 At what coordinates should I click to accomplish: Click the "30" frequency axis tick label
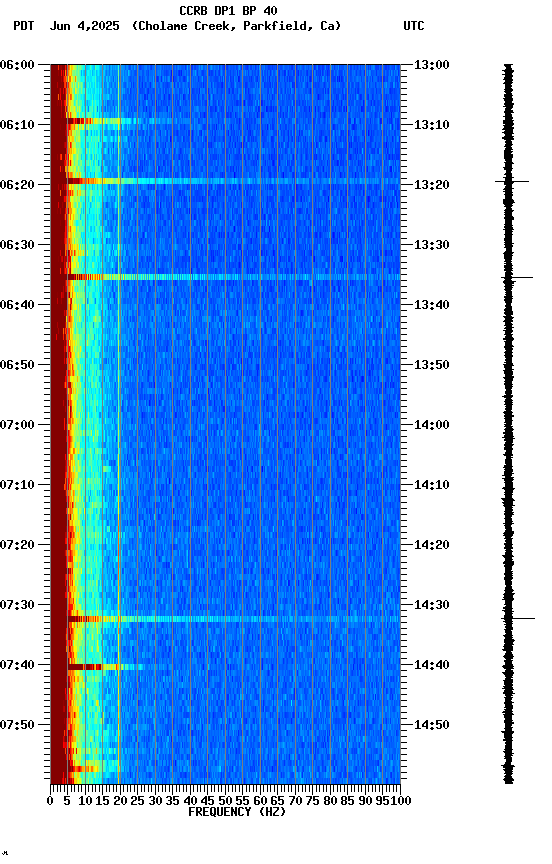[155, 801]
